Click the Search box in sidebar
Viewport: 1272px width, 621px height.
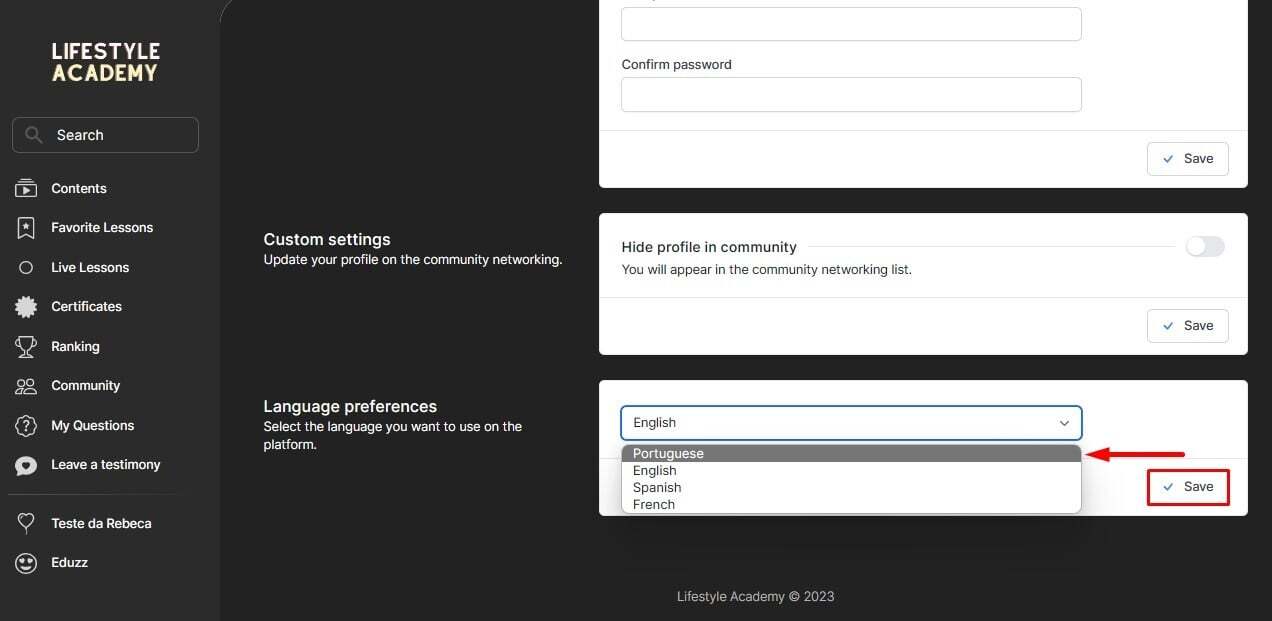click(105, 135)
